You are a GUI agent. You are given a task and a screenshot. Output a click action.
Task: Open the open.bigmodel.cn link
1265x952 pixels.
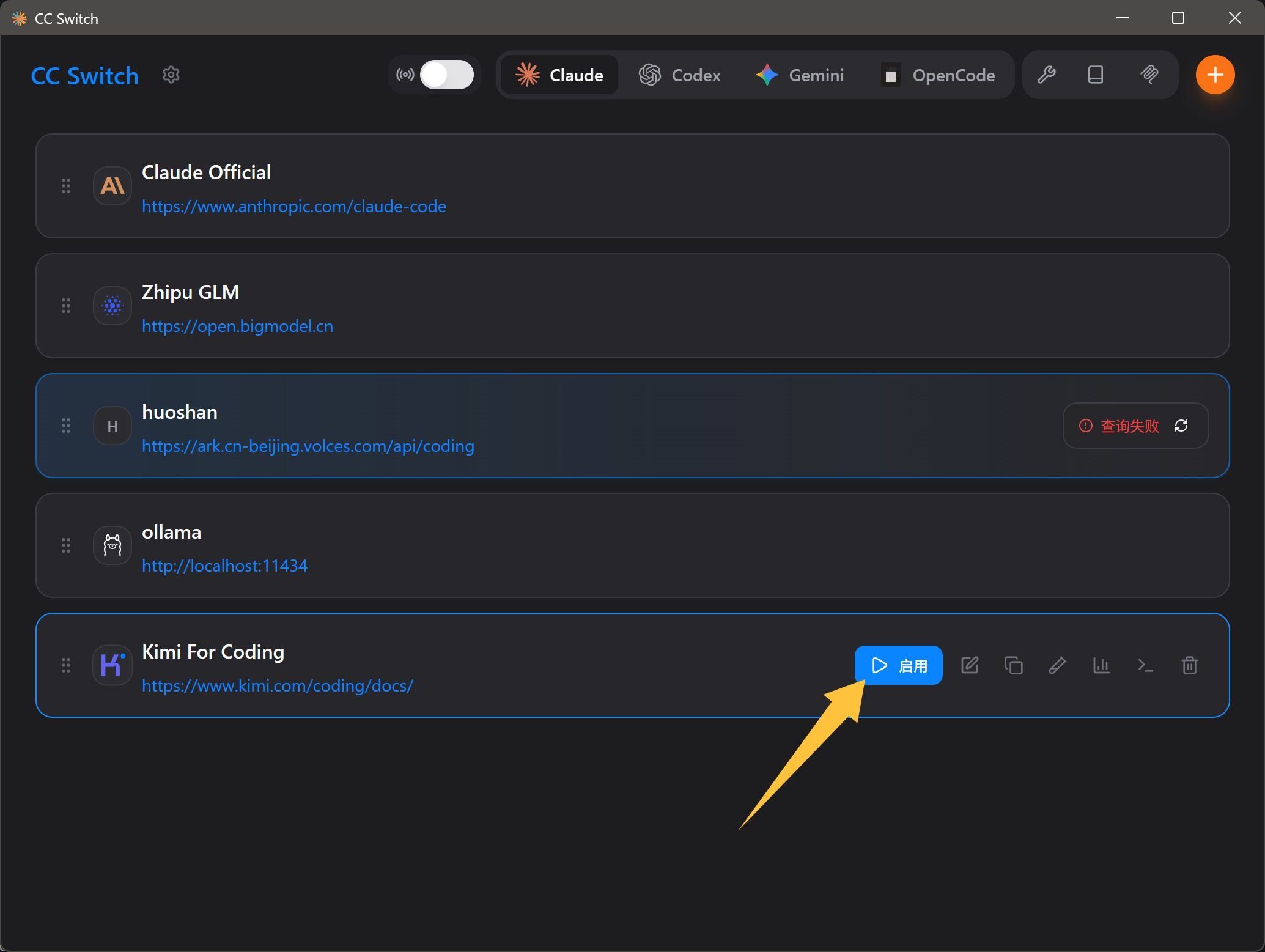click(237, 327)
